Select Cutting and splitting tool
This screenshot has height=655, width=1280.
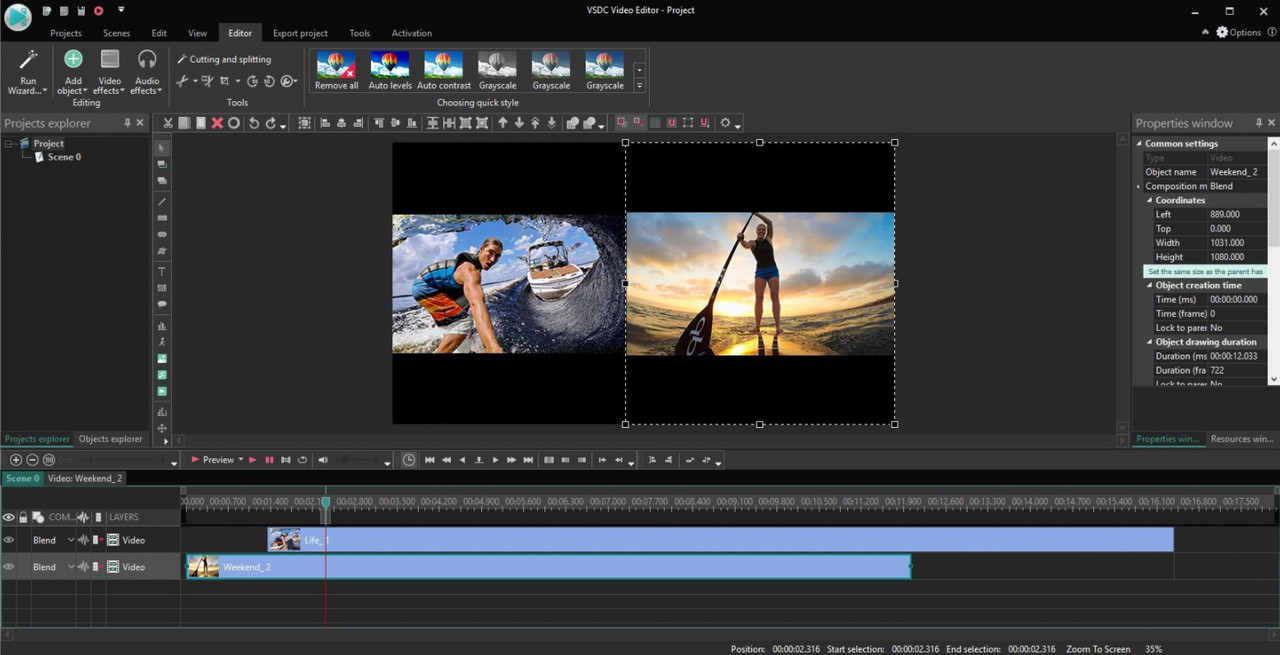point(224,59)
